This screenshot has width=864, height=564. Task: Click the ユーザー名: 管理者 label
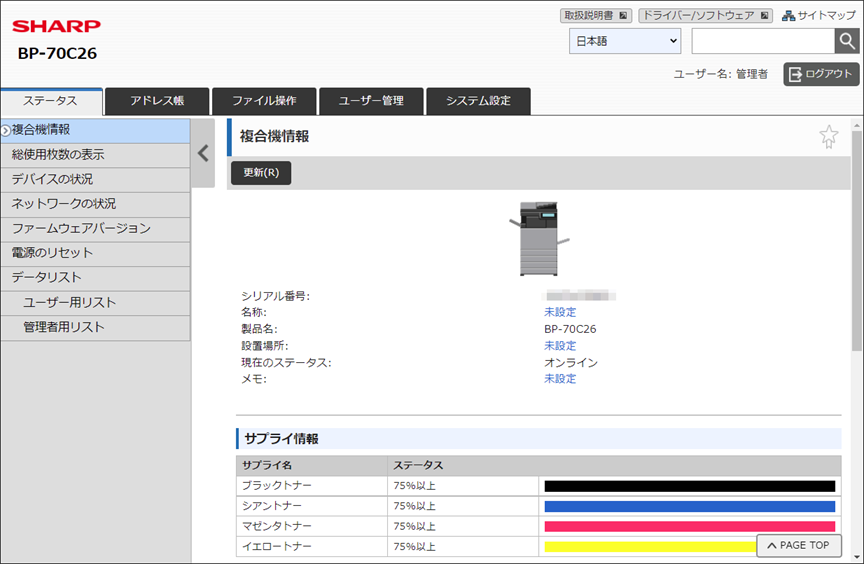point(721,74)
